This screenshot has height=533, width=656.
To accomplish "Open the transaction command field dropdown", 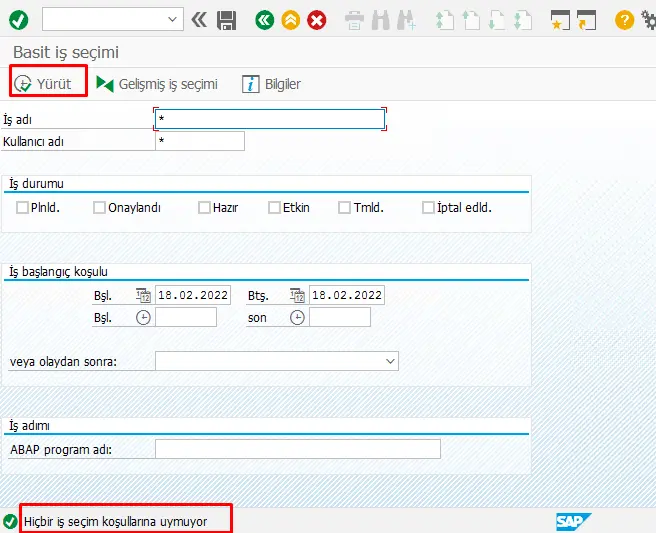I will tap(174, 19).
